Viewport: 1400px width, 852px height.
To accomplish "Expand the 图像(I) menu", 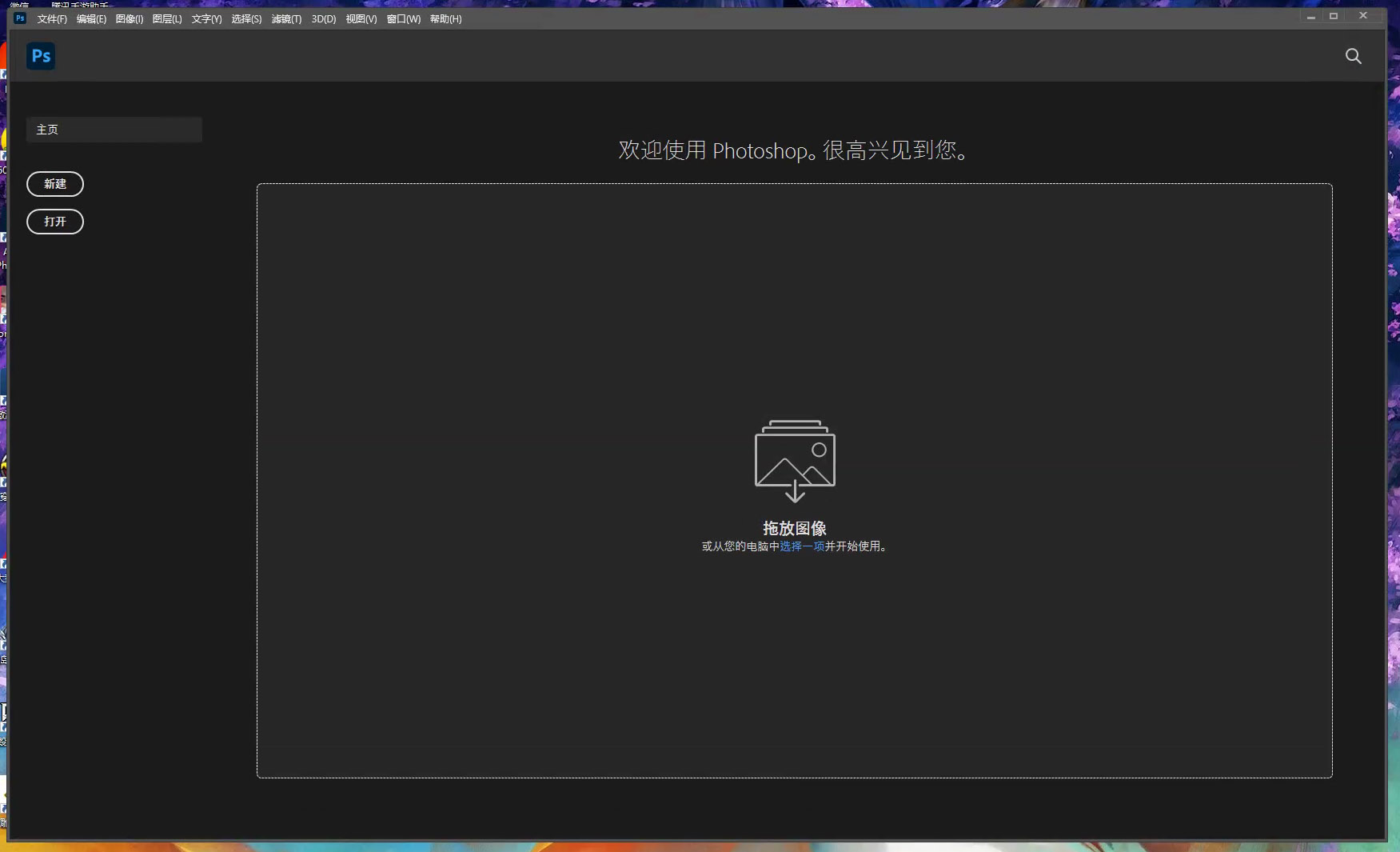I will (x=129, y=19).
